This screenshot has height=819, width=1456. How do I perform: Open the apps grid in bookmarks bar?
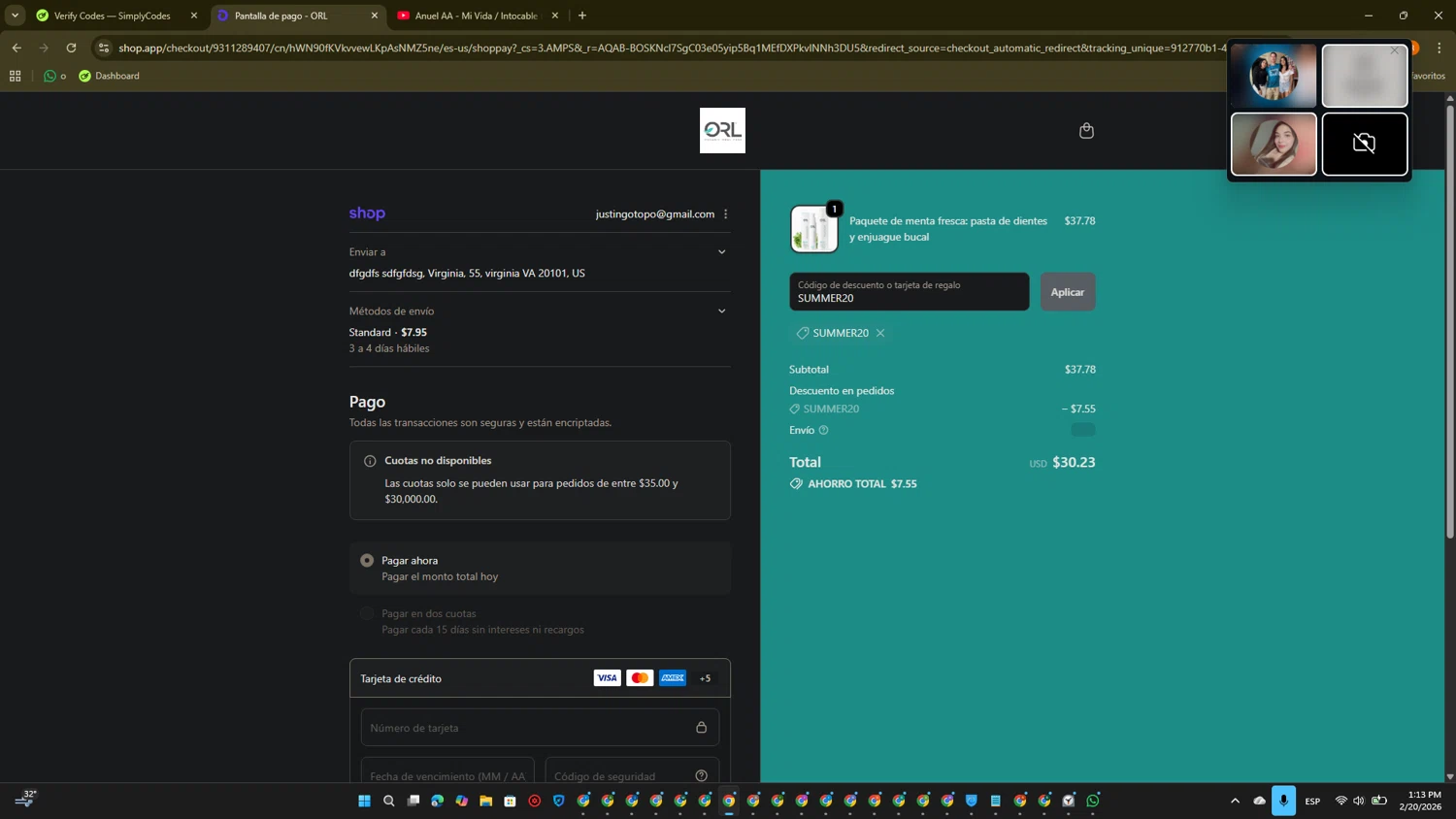coord(15,76)
